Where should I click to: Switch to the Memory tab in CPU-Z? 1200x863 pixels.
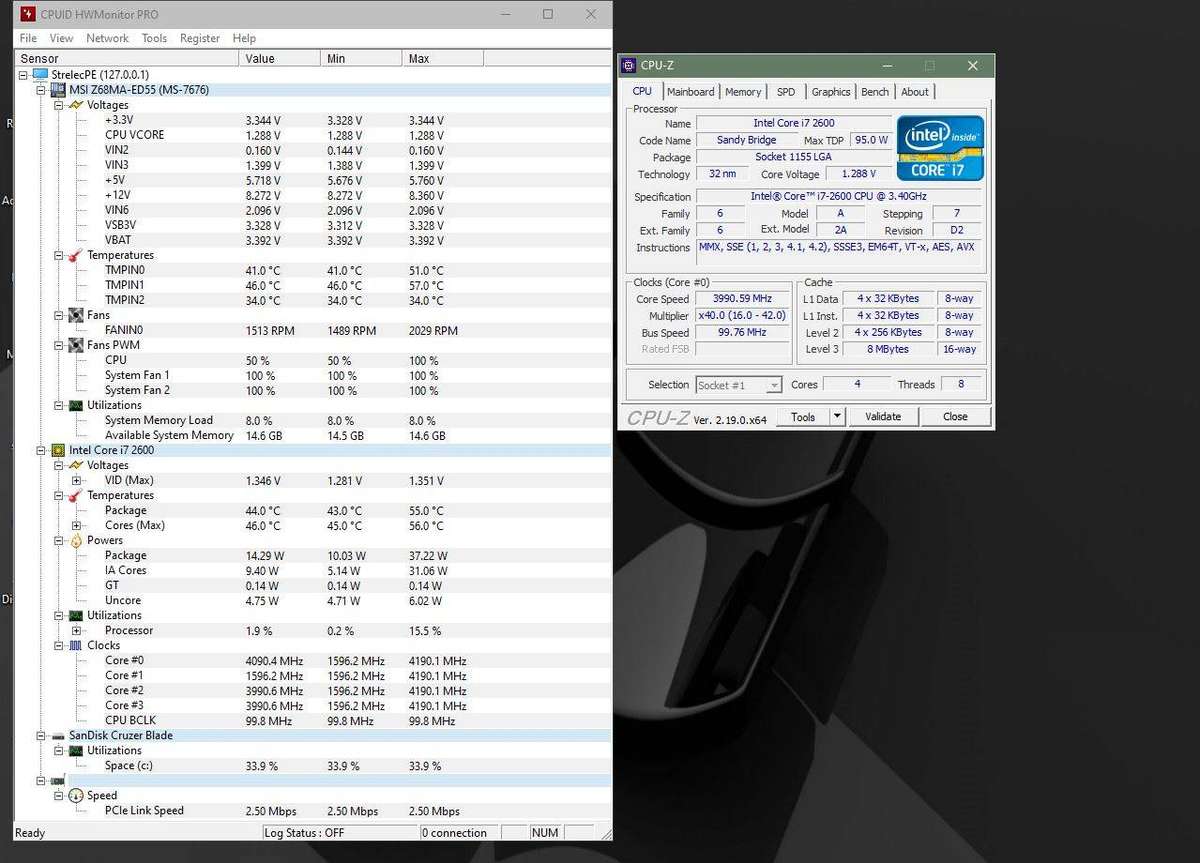point(743,92)
